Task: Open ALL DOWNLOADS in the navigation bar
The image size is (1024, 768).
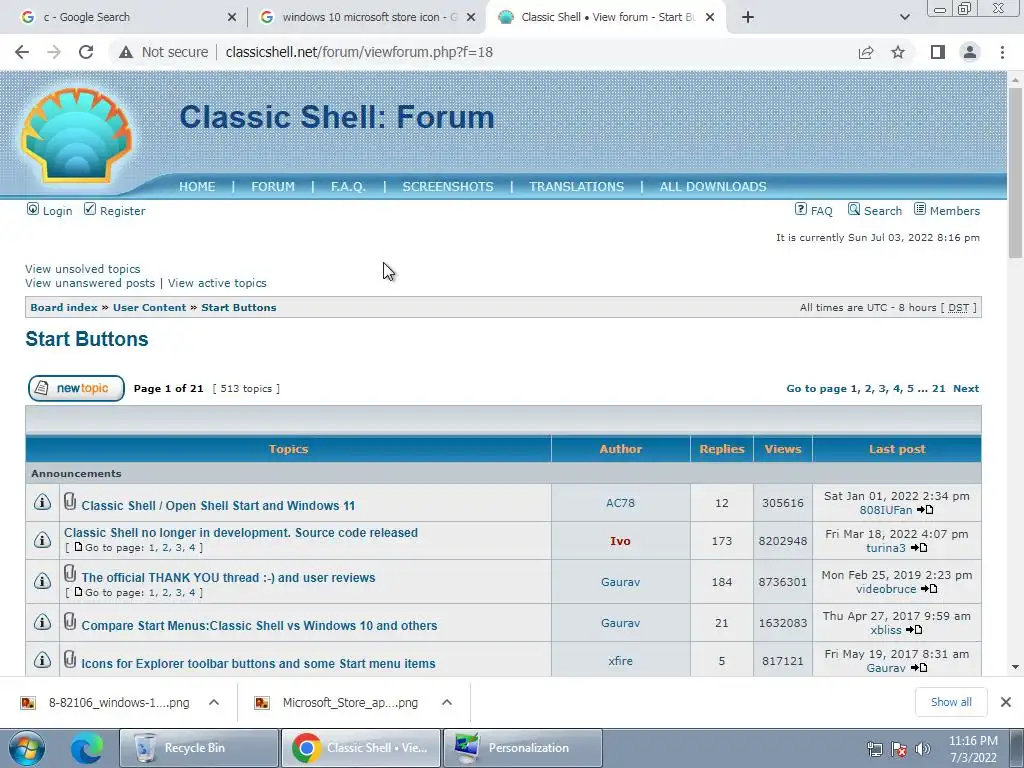Action: click(x=713, y=187)
